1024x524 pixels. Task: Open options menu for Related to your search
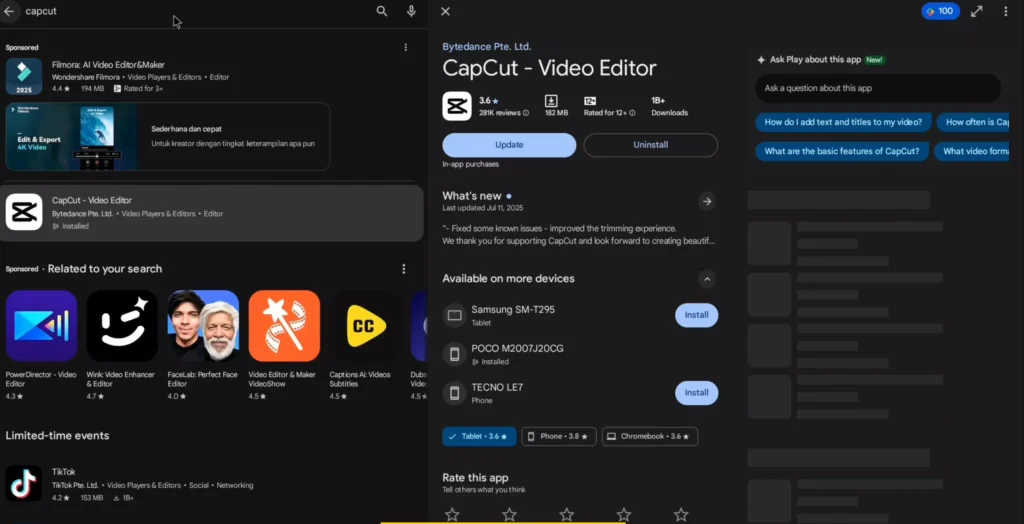click(404, 269)
